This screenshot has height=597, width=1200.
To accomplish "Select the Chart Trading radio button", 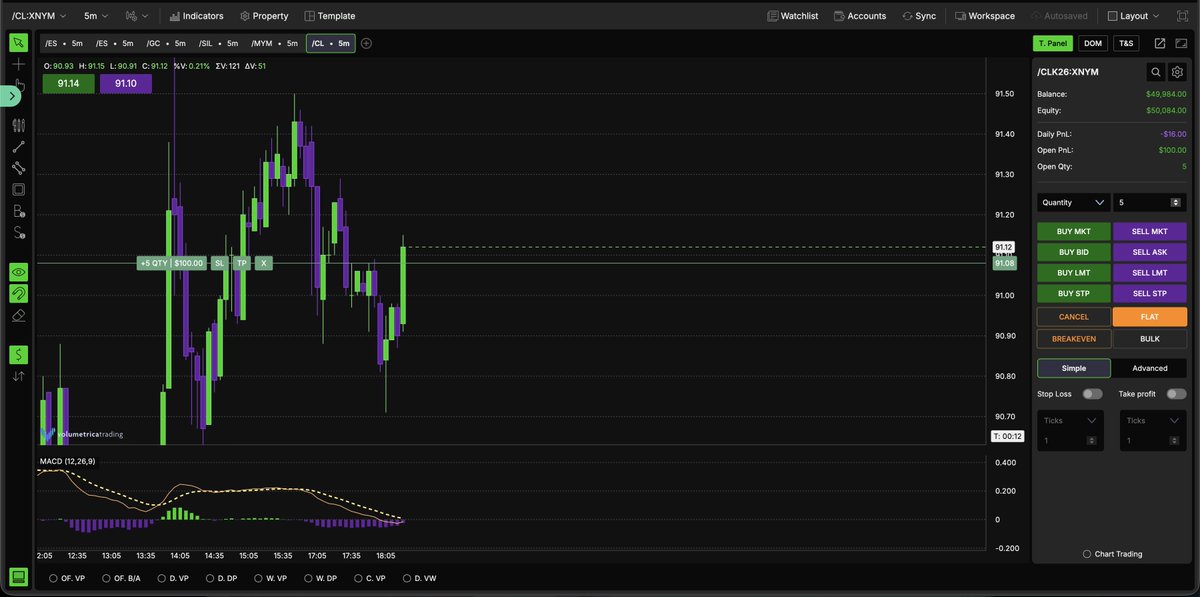I will tap(1087, 554).
